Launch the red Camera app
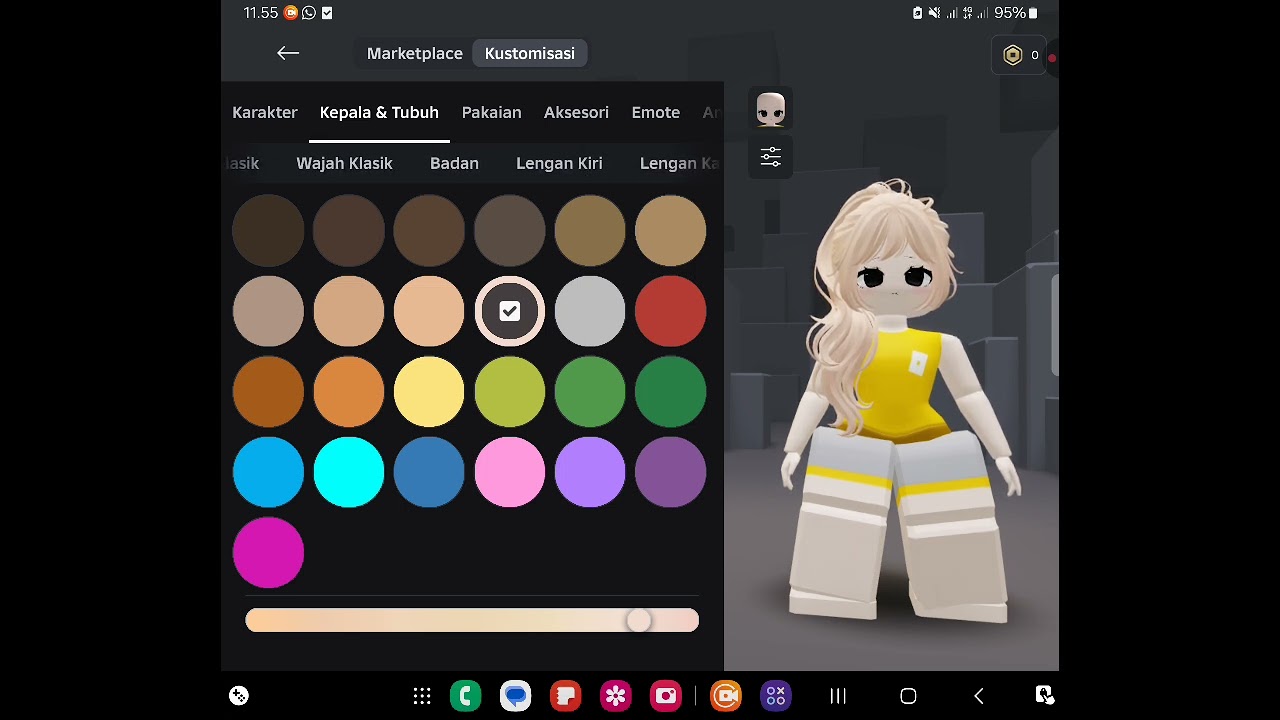The width and height of the screenshot is (1280, 720). pyautogui.click(x=665, y=696)
